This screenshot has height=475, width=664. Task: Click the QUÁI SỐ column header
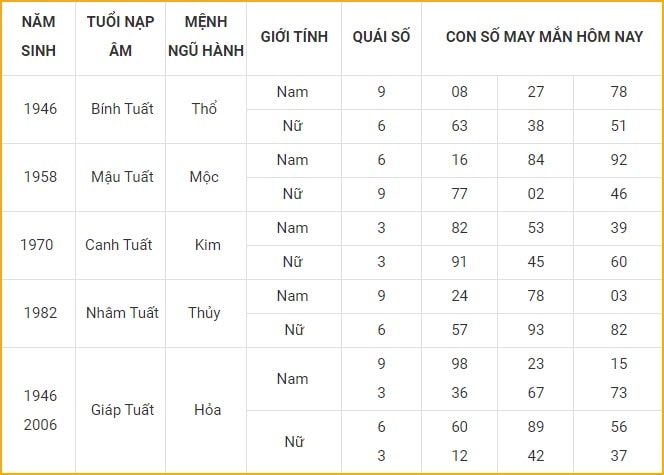(x=381, y=37)
